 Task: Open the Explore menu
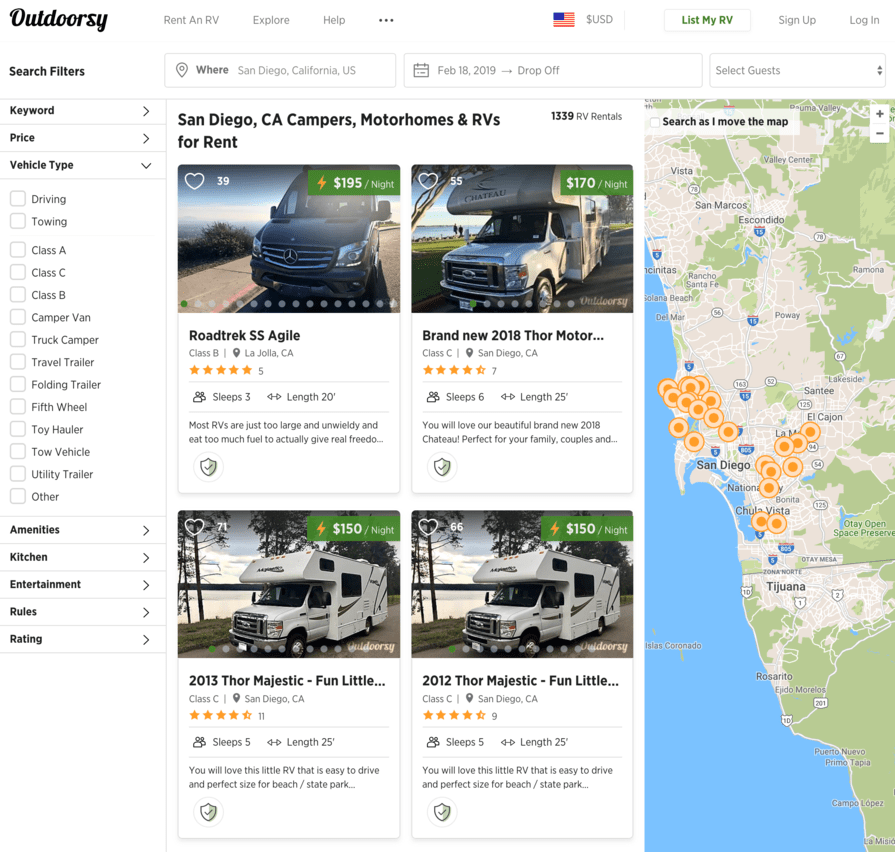point(271,20)
